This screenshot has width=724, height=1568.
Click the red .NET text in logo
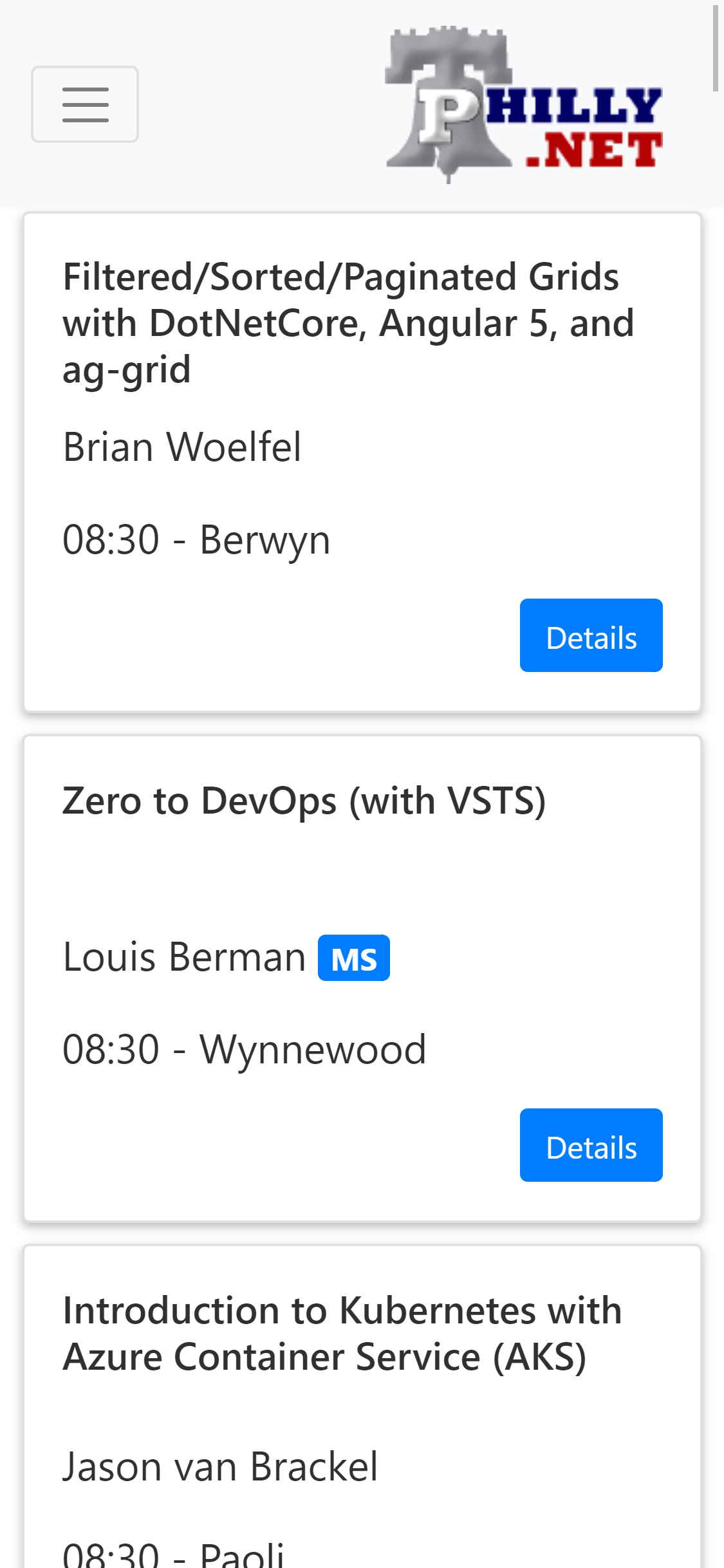(594, 150)
